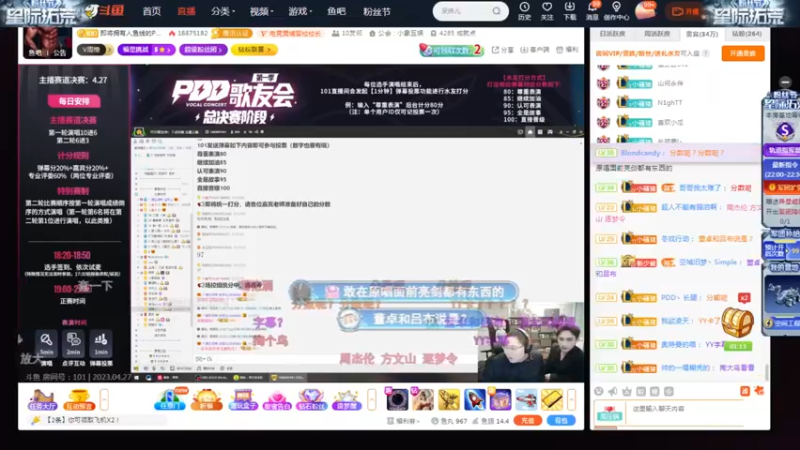The width and height of the screenshot is (800, 450).
Task: Open the 鱼吧 nav item
Action: (x=336, y=11)
